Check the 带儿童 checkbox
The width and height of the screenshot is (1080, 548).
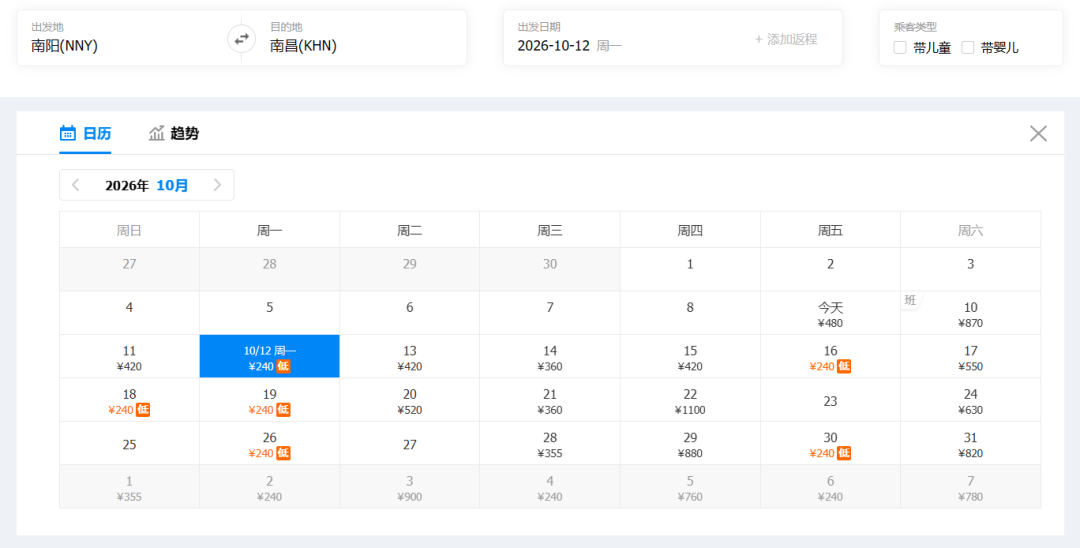(x=900, y=48)
